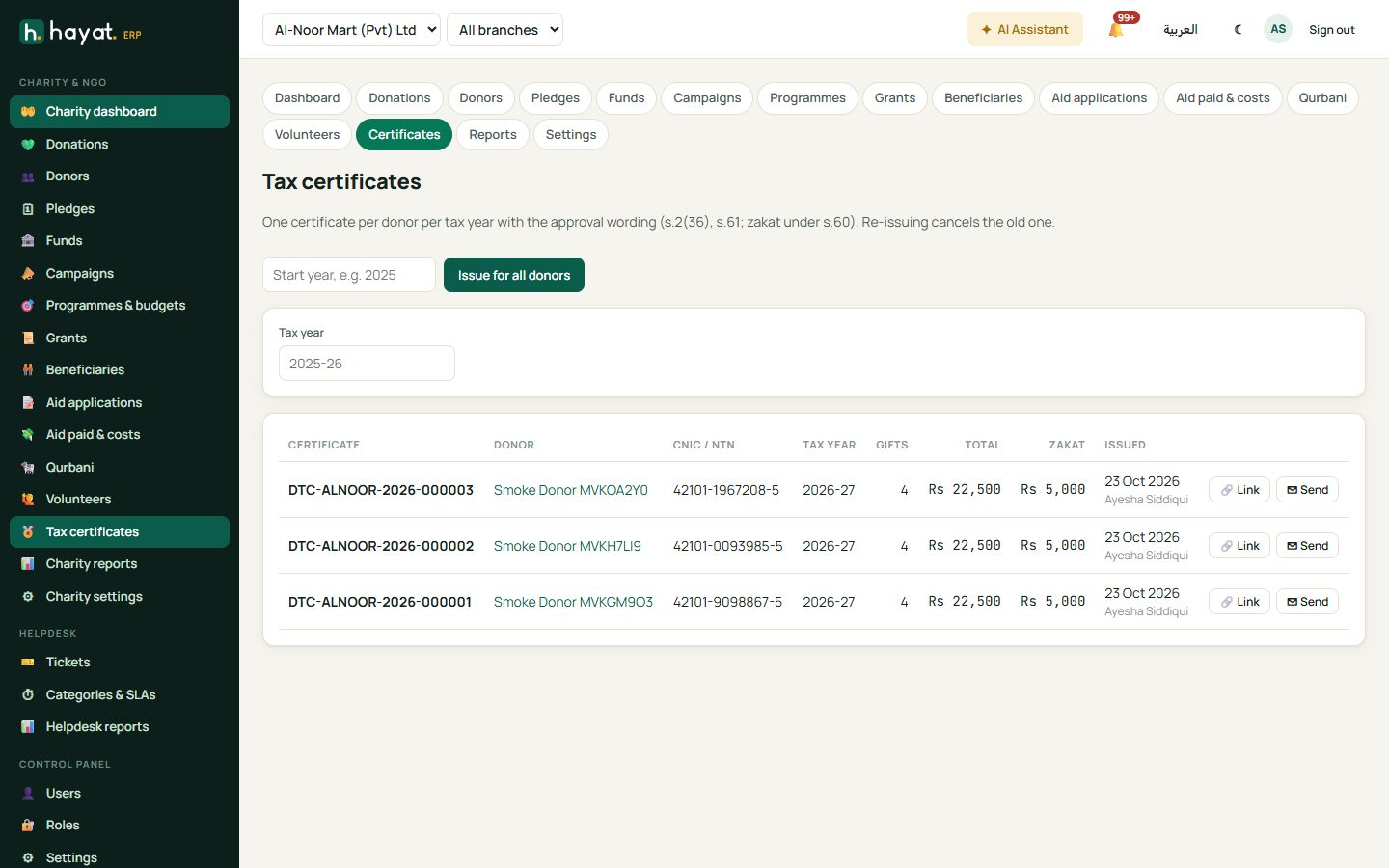Open the AI Assistant
1389x868 pixels.
pyautogui.click(x=1025, y=29)
